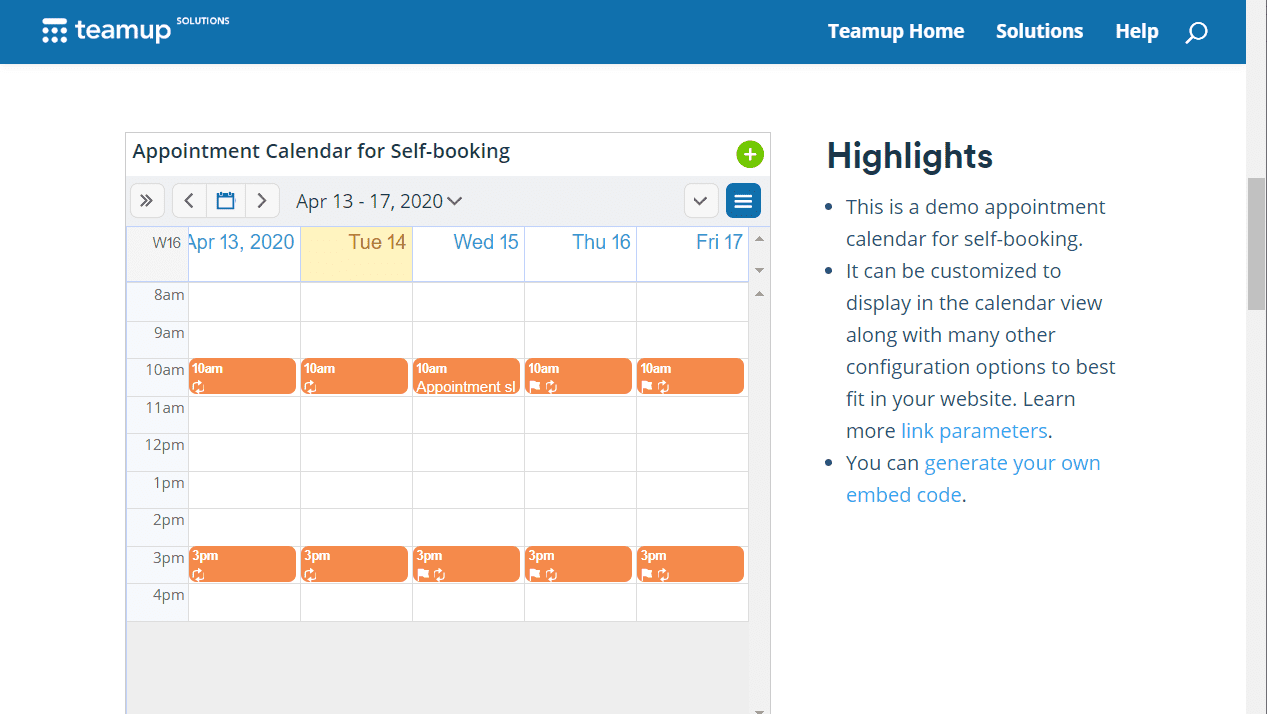Open the blue hamburger menu button
The height and width of the screenshot is (714, 1267).
pos(743,201)
